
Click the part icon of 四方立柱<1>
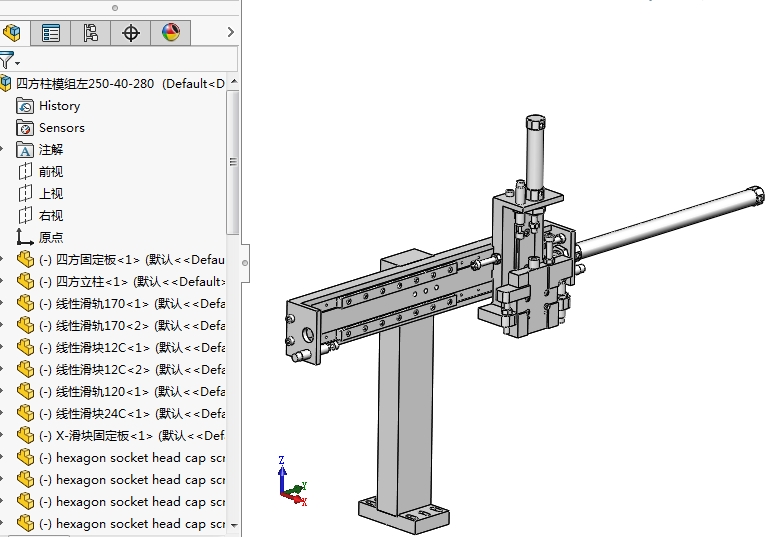26,282
